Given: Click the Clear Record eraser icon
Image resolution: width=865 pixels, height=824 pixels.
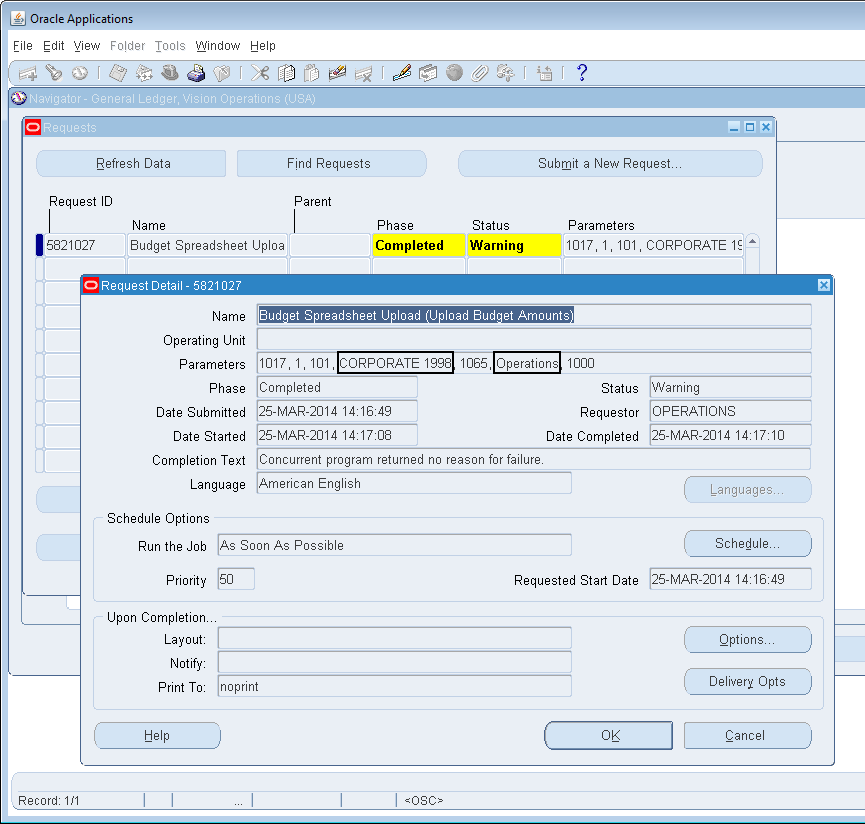Looking at the screenshot, I should pyautogui.click(x=337, y=73).
